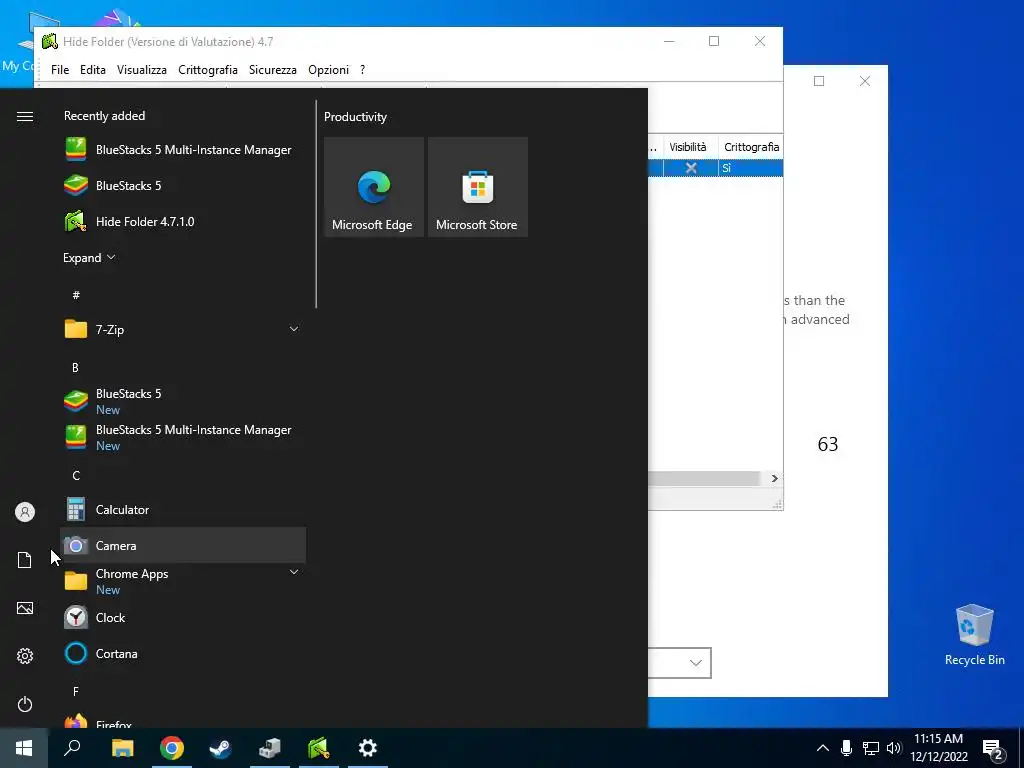
Task: Open File Explorer from taskbar
Action: coord(122,748)
